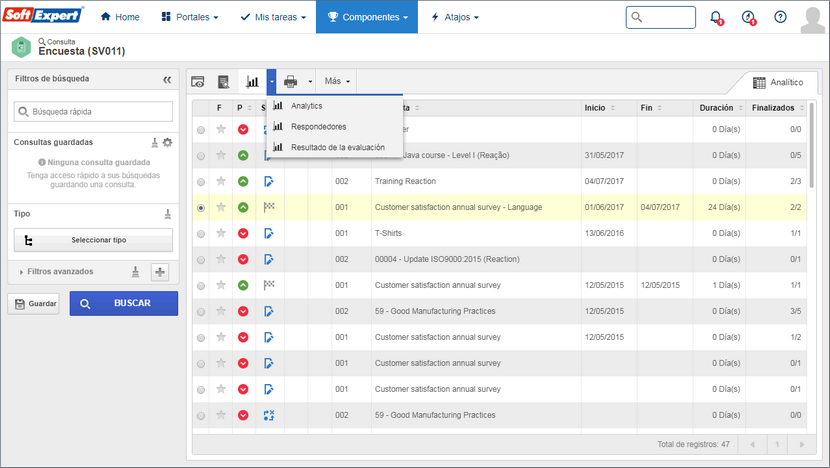The image size is (830, 468).
Task: Select radio for survey with duration 1 Día(s)
Action: (201, 285)
